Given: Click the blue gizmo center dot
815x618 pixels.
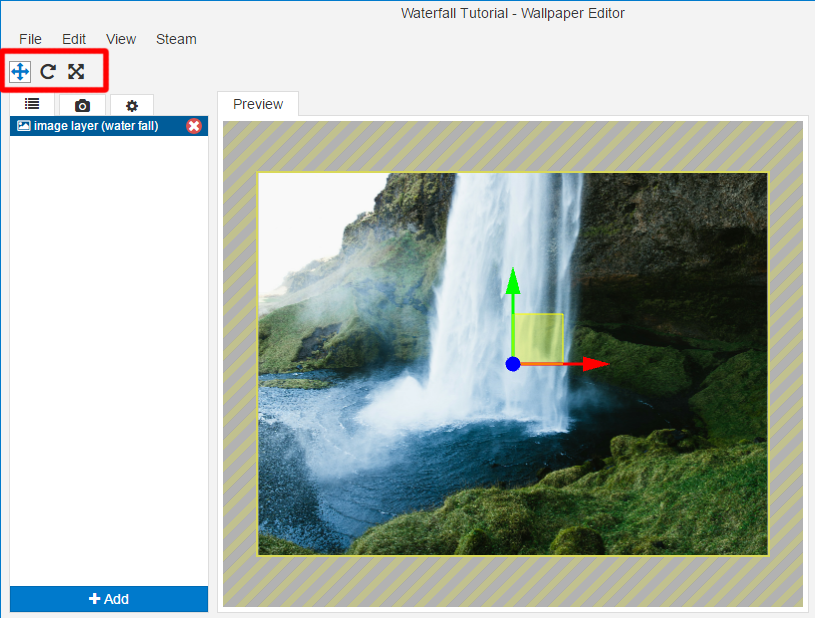Looking at the screenshot, I should click(513, 364).
